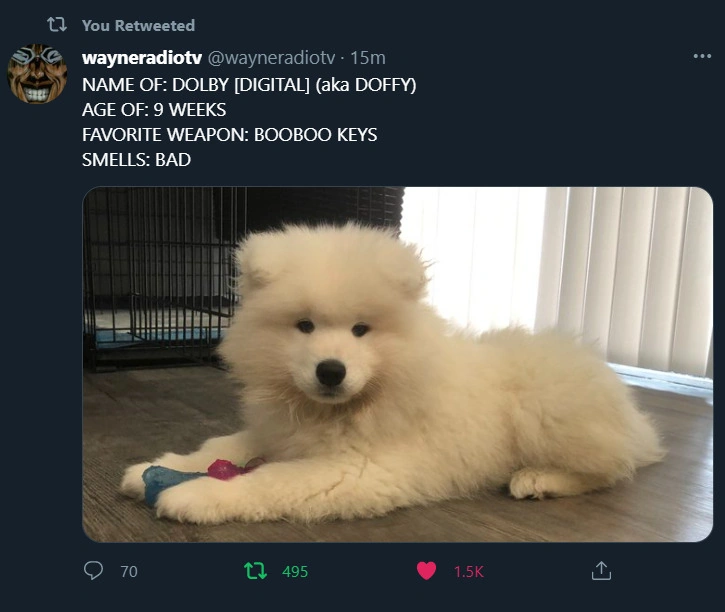
Task: Click the dog crate area in photo
Action: (157, 277)
